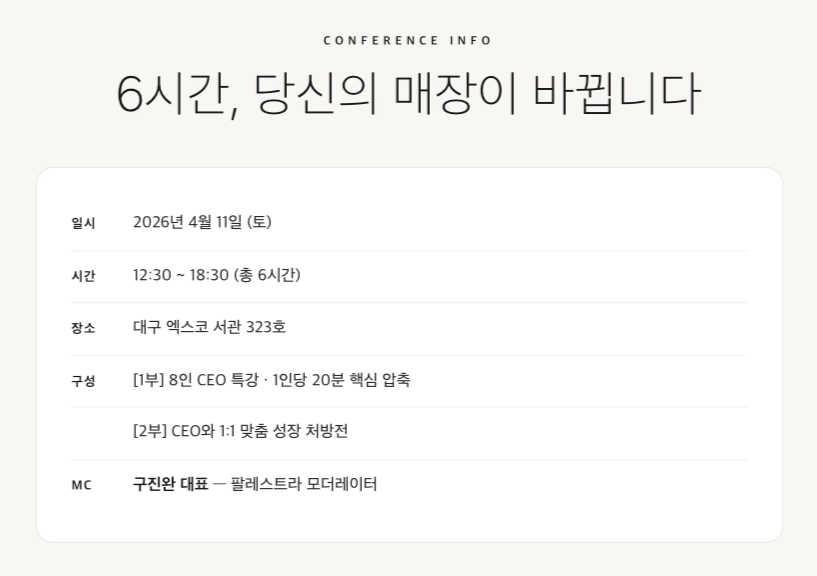
Task: Click the CONFERENCE INFO heading label
Action: [407, 41]
